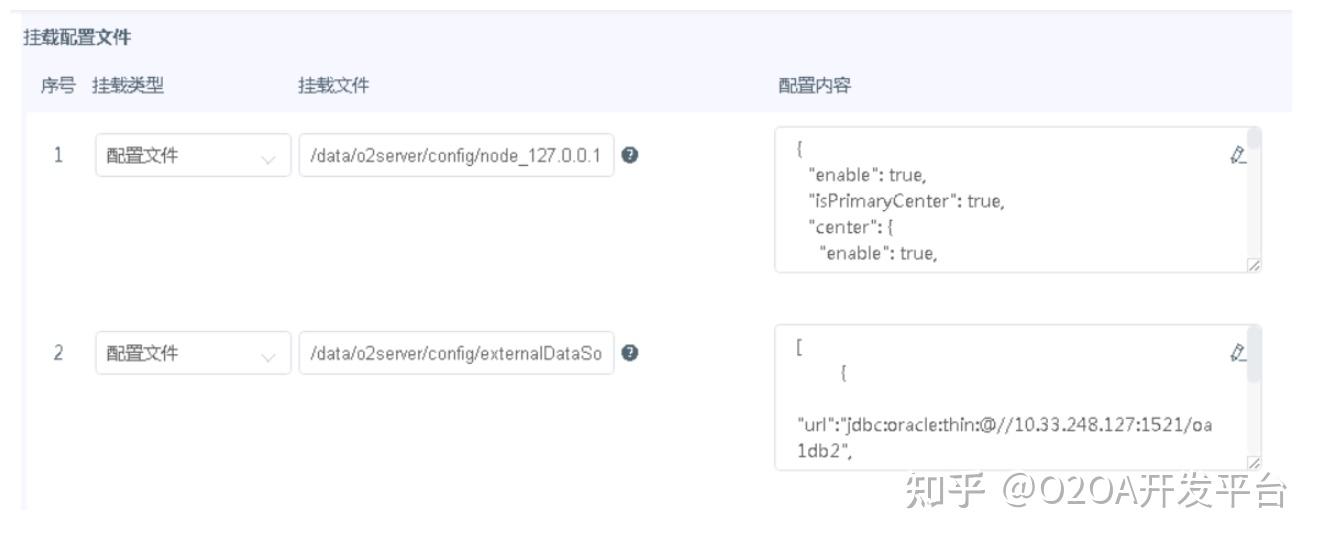Click the help icon beside the externalDataSo path
The height and width of the screenshot is (544, 1322).
(629, 353)
